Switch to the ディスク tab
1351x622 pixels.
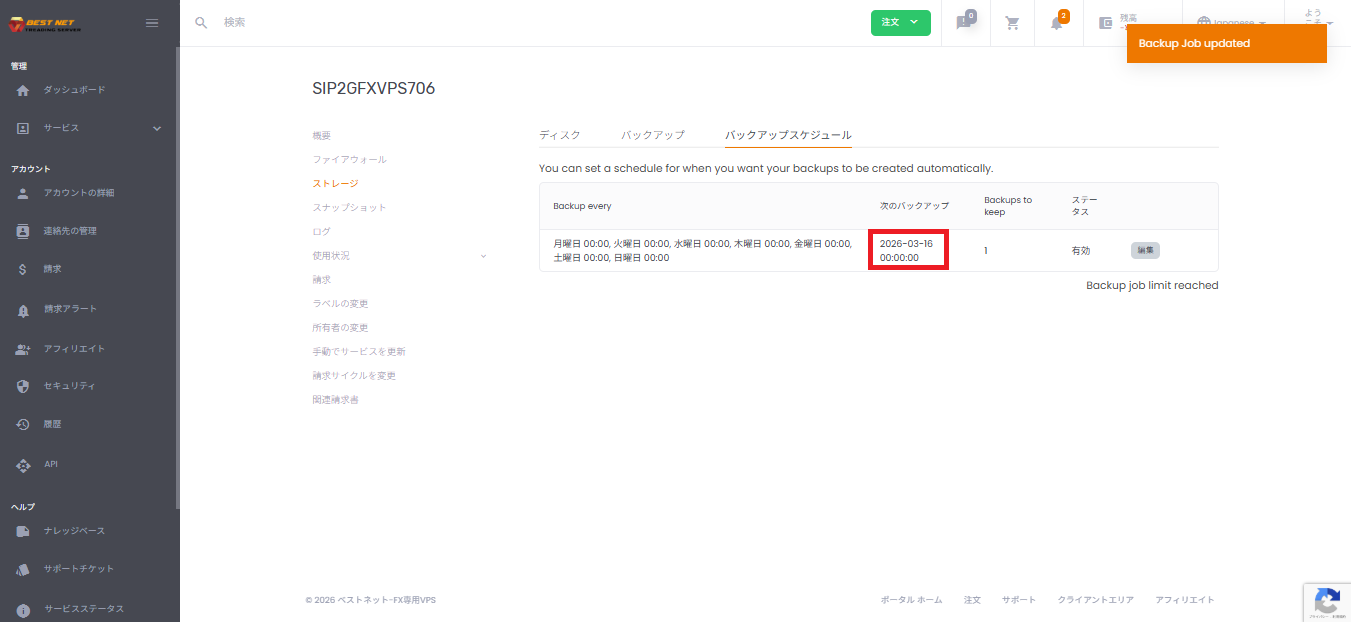tap(560, 134)
